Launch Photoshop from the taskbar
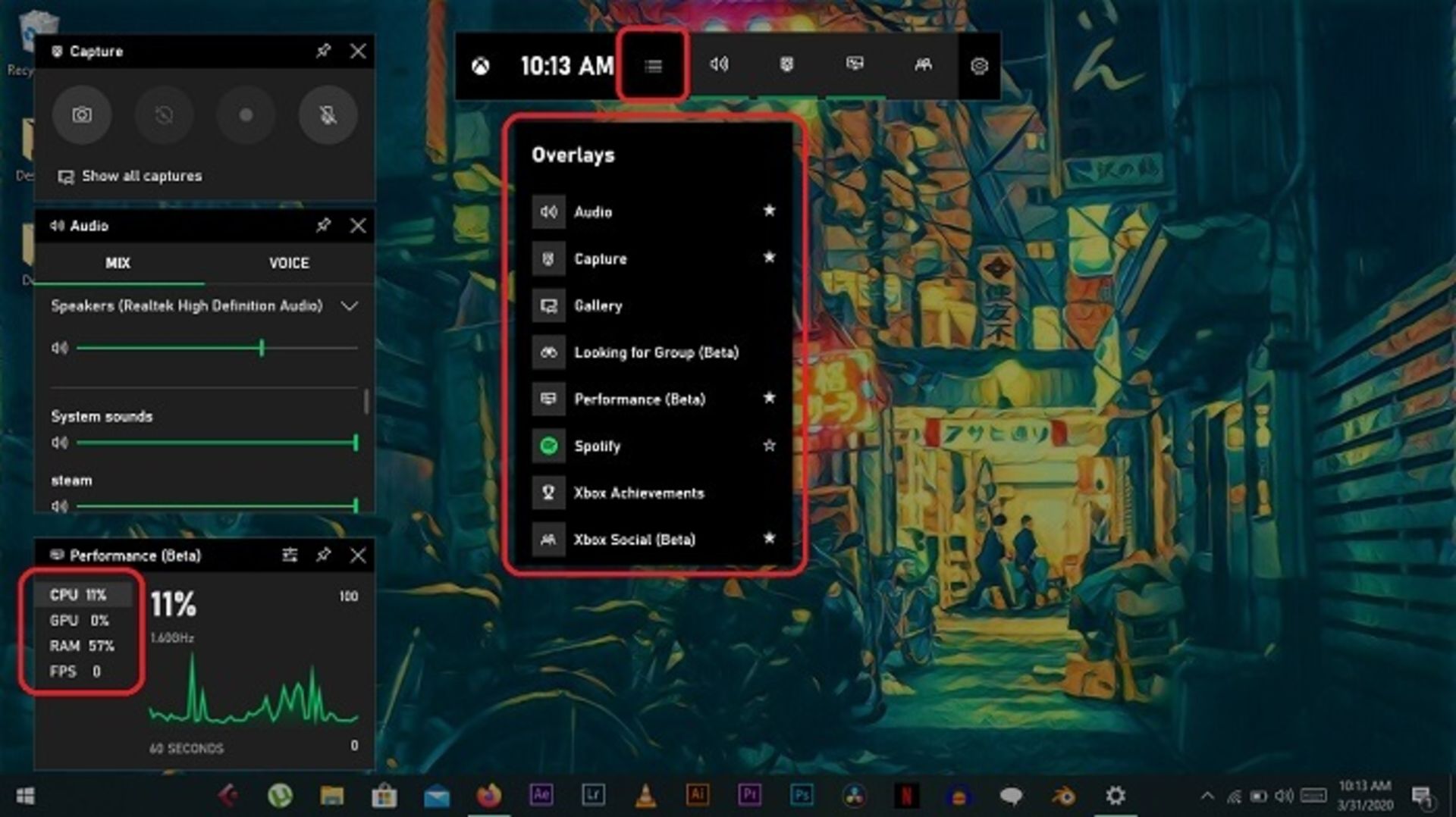 [x=802, y=795]
